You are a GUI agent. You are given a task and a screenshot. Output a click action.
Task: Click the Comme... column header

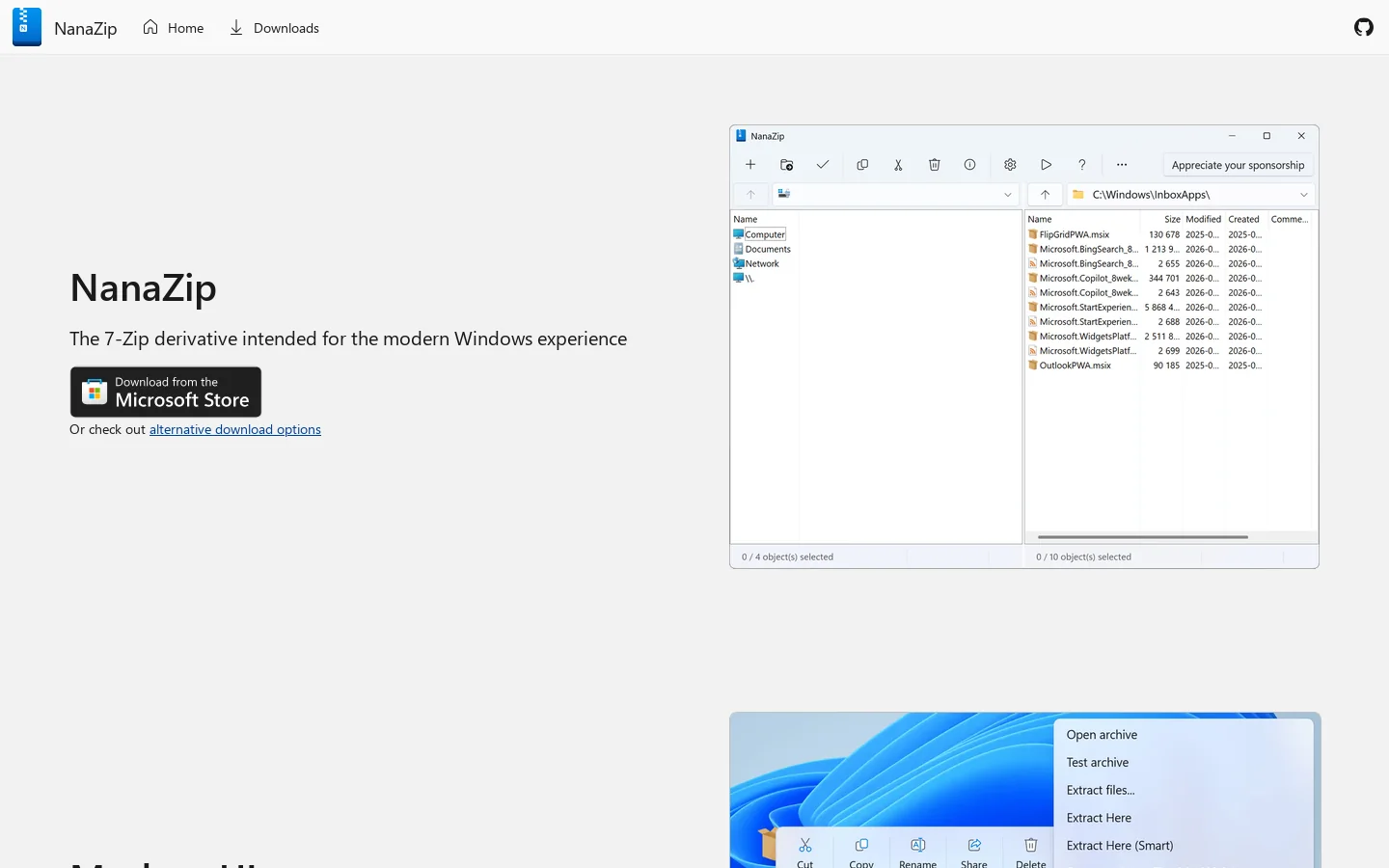1290,219
